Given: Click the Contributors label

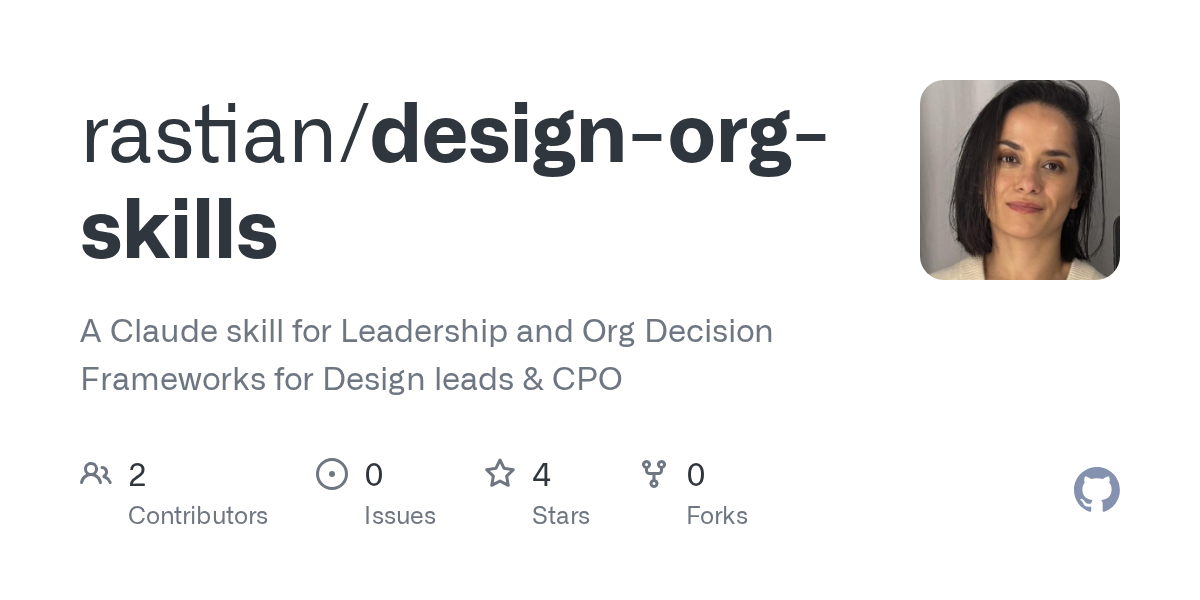Looking at the screenshot, I should tap(198, 516).
